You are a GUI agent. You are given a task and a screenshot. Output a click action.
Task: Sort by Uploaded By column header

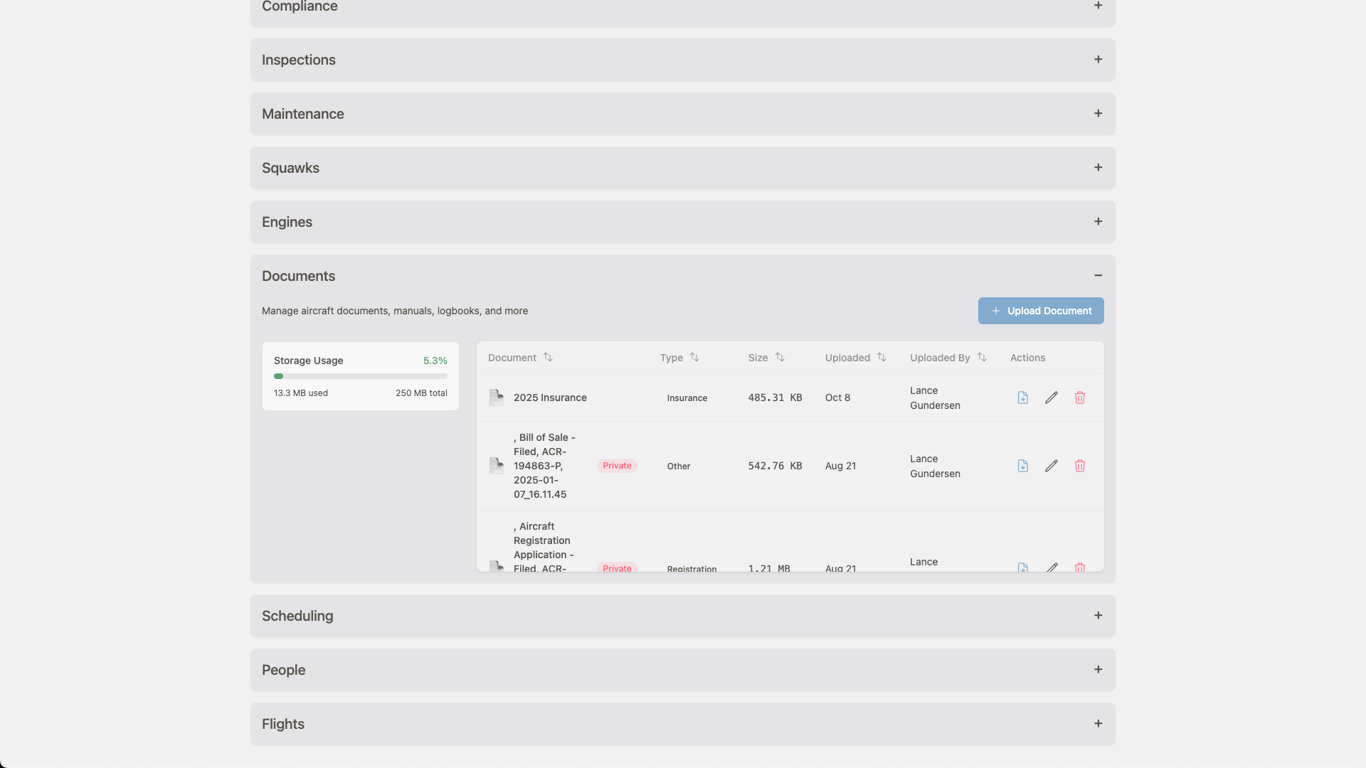point(948,358)
